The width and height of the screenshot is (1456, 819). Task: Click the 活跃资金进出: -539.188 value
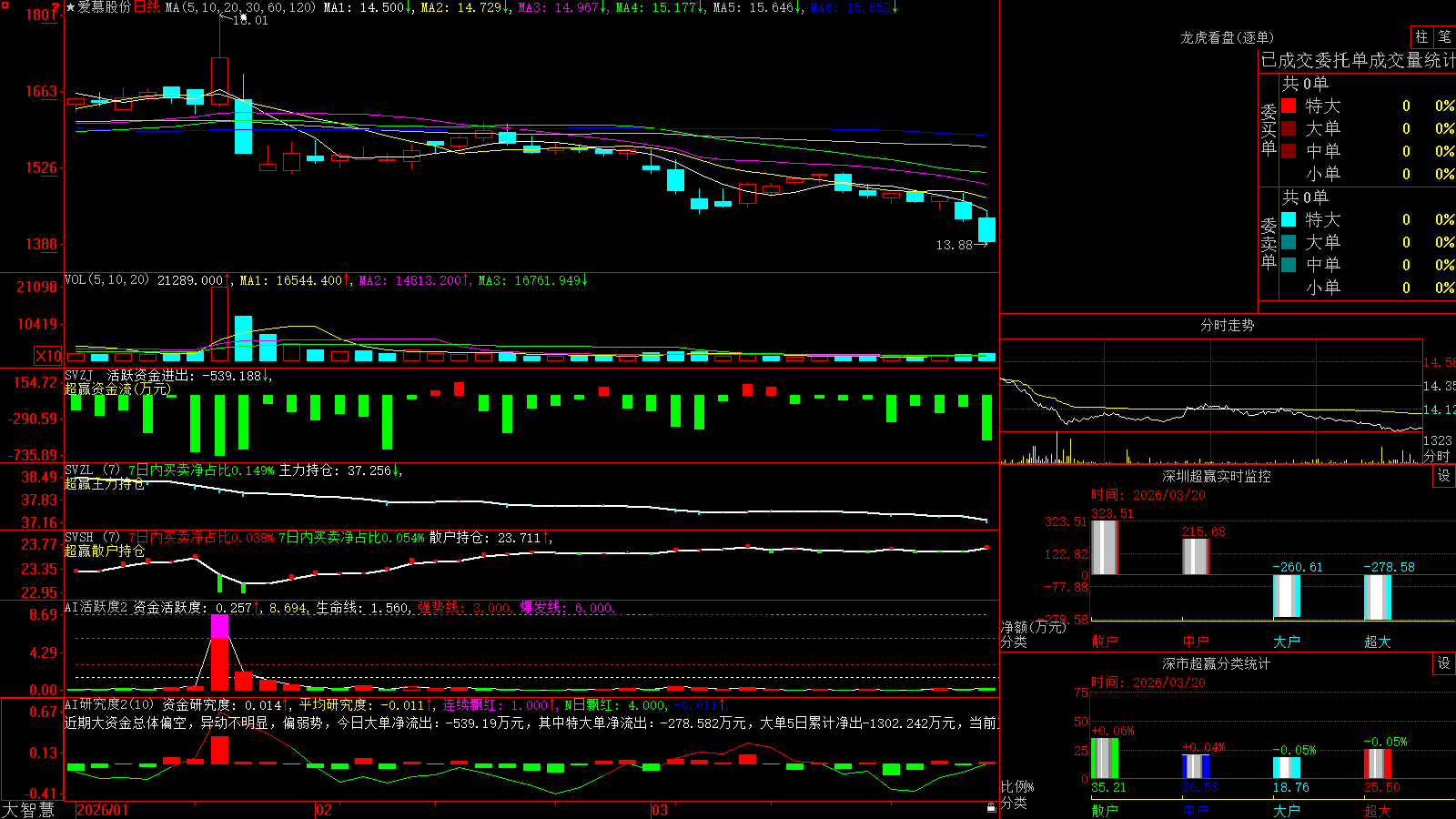[185, 375]
